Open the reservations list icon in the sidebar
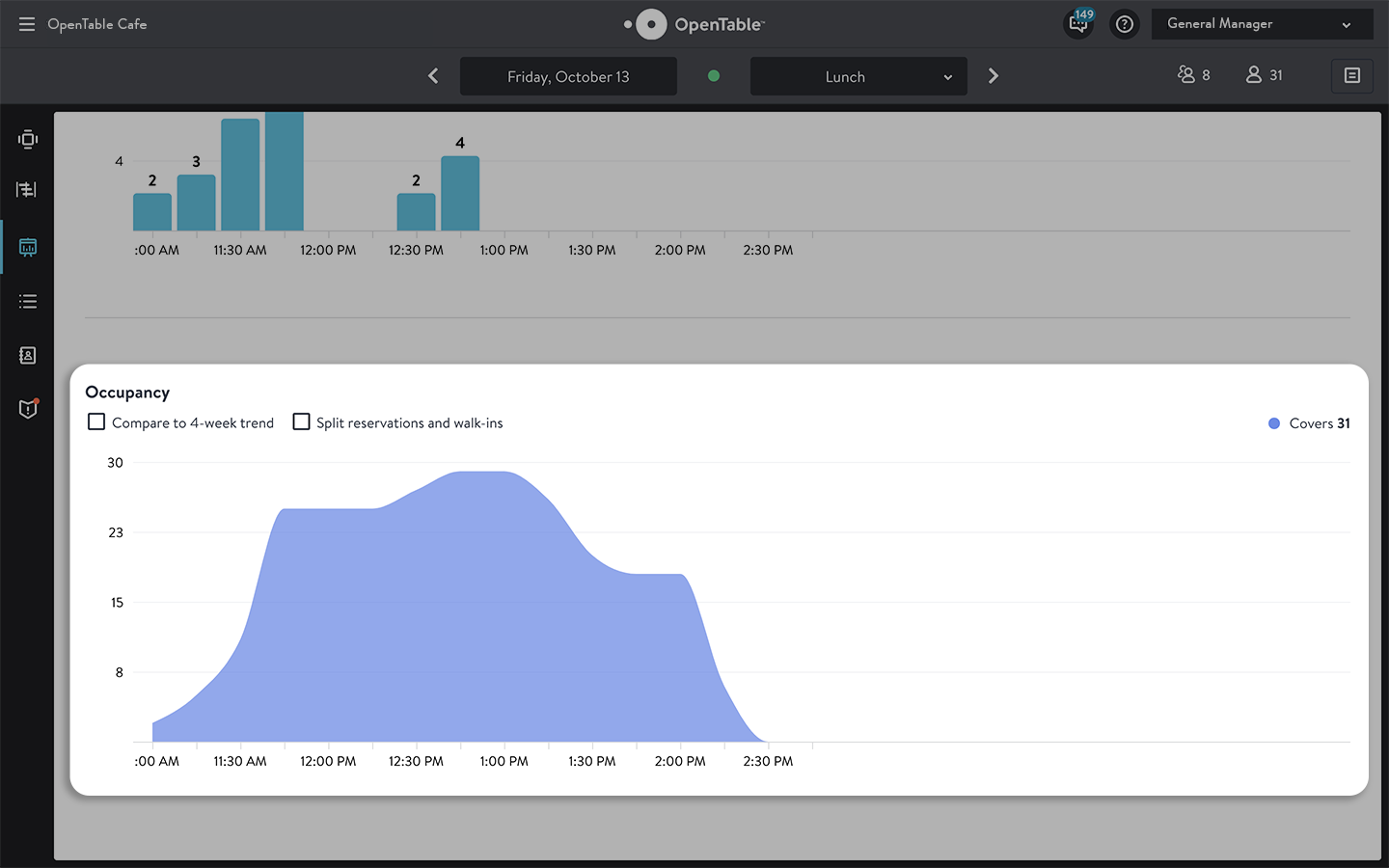 point(28,302)
